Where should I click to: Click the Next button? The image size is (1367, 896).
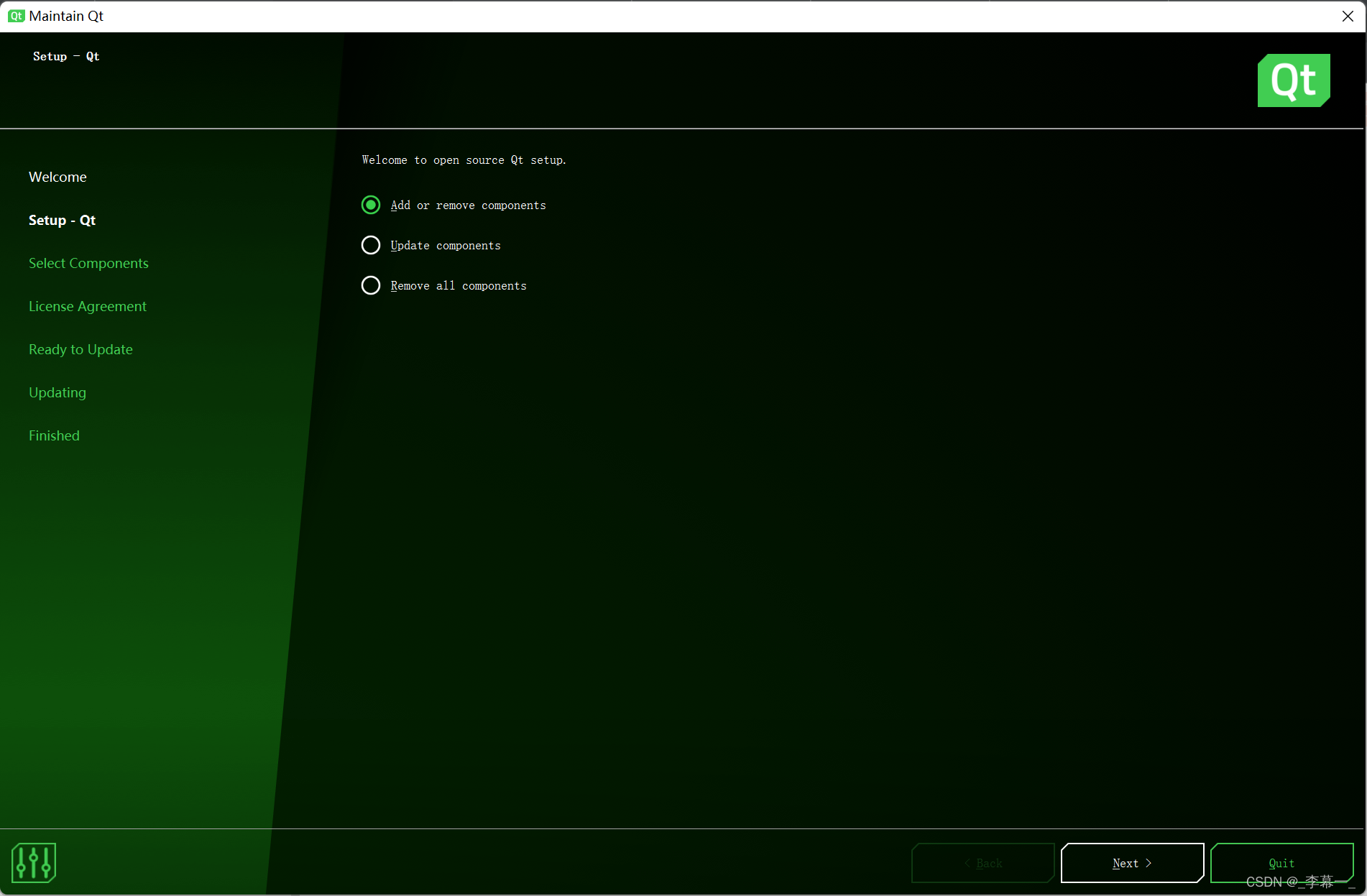pyautogui.click(x=1131, y=863)
